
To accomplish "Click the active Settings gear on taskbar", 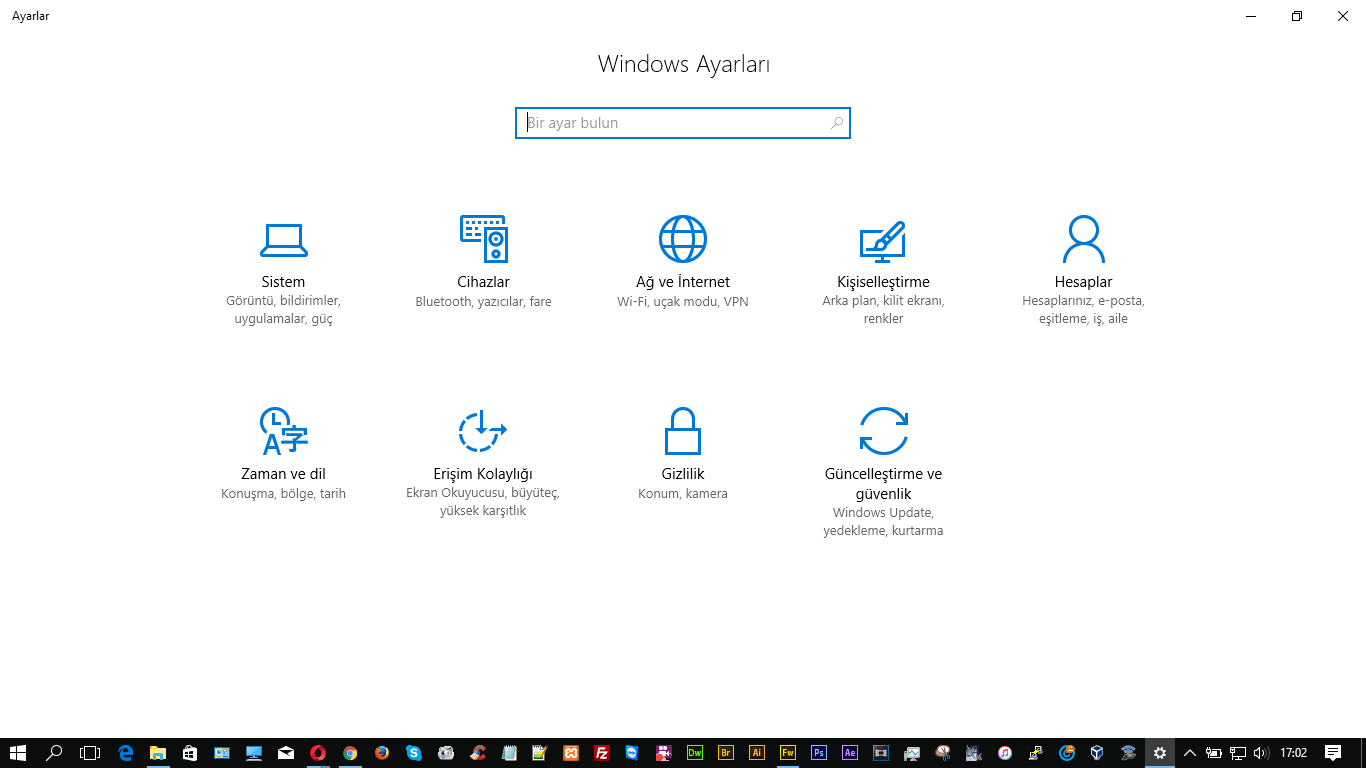I will (1160, 753).
